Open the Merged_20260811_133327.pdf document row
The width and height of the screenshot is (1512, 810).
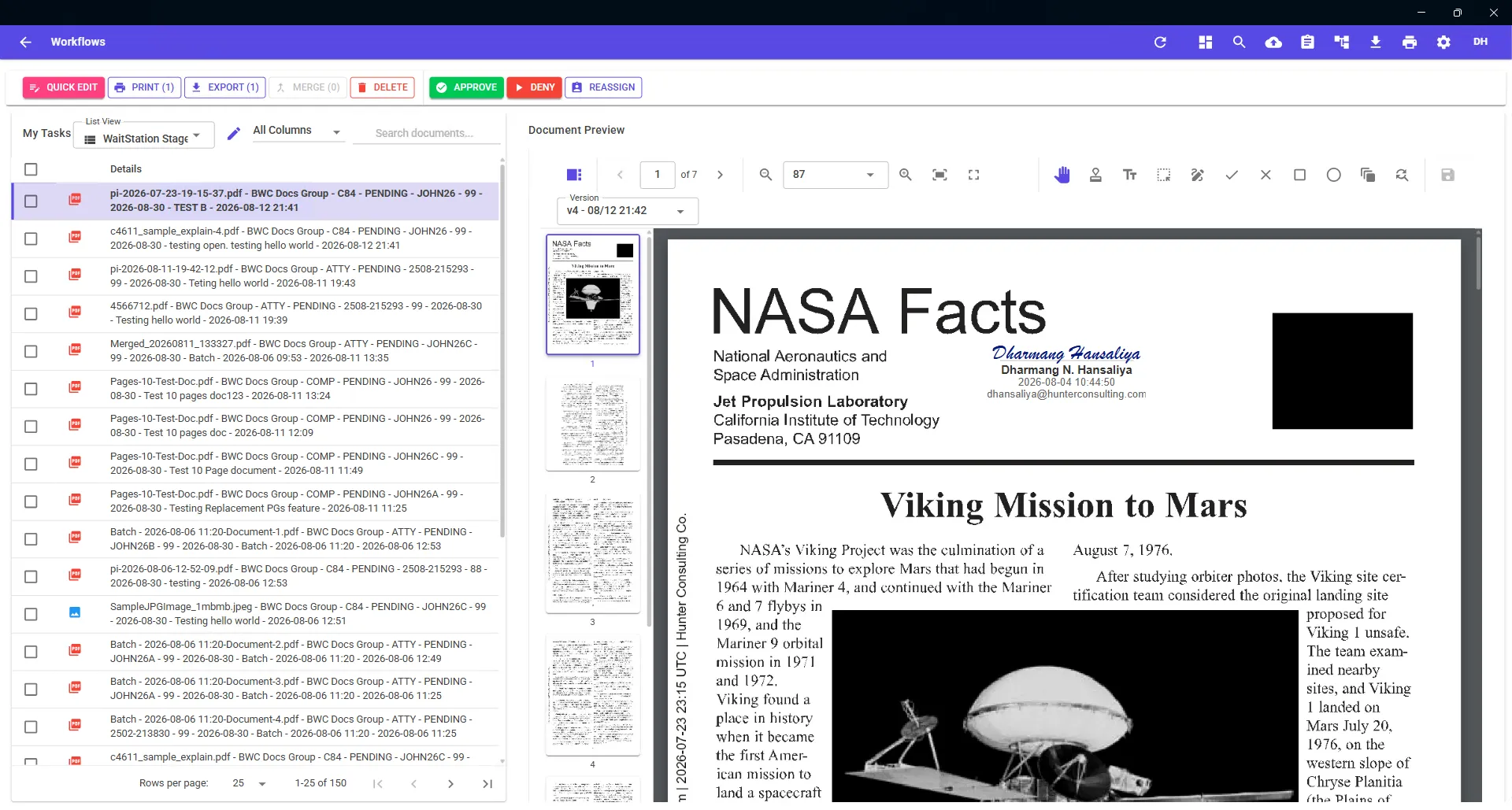[256, 351]
